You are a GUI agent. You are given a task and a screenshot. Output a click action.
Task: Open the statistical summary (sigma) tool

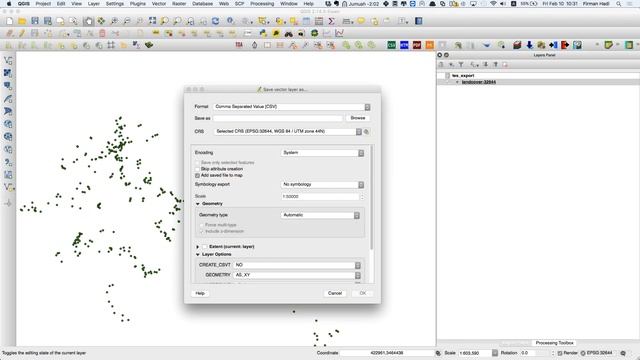point(331,21)
